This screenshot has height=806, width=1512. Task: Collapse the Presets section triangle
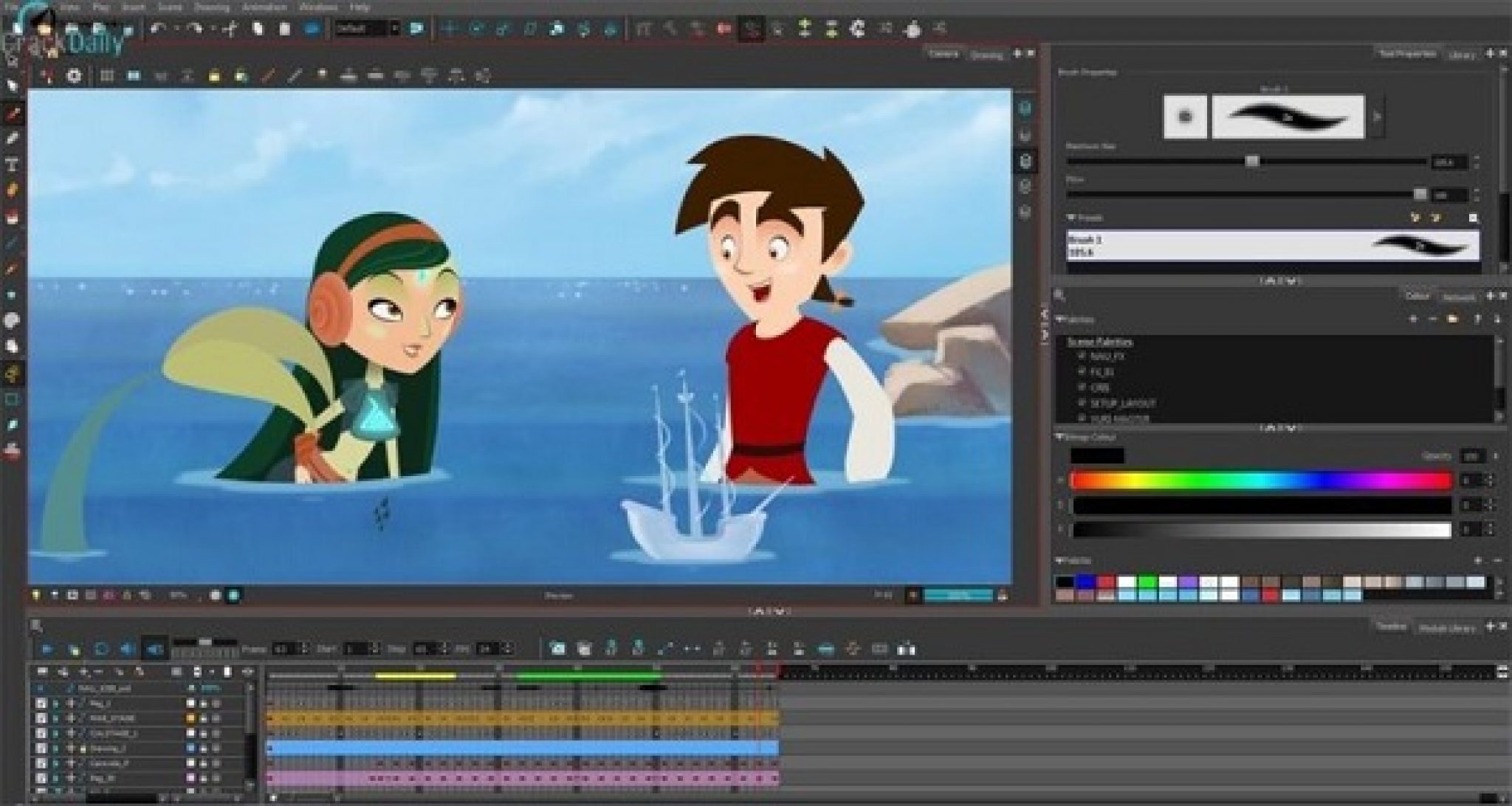click(x=1071, y=218)
